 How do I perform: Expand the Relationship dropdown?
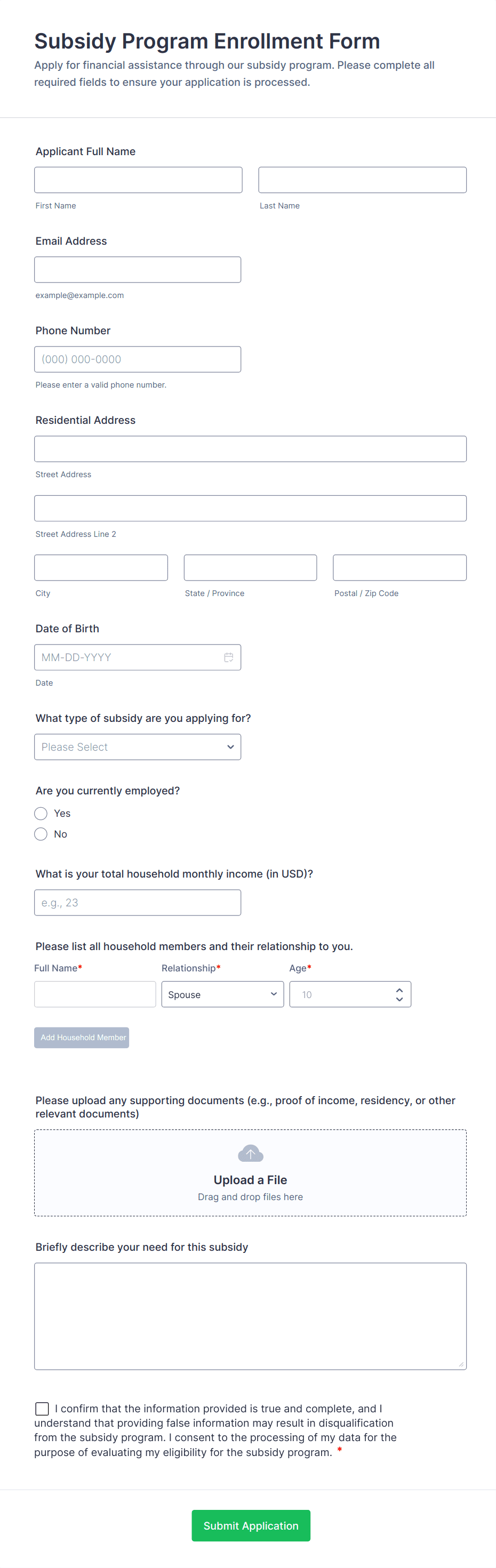[x=222, y=994]
